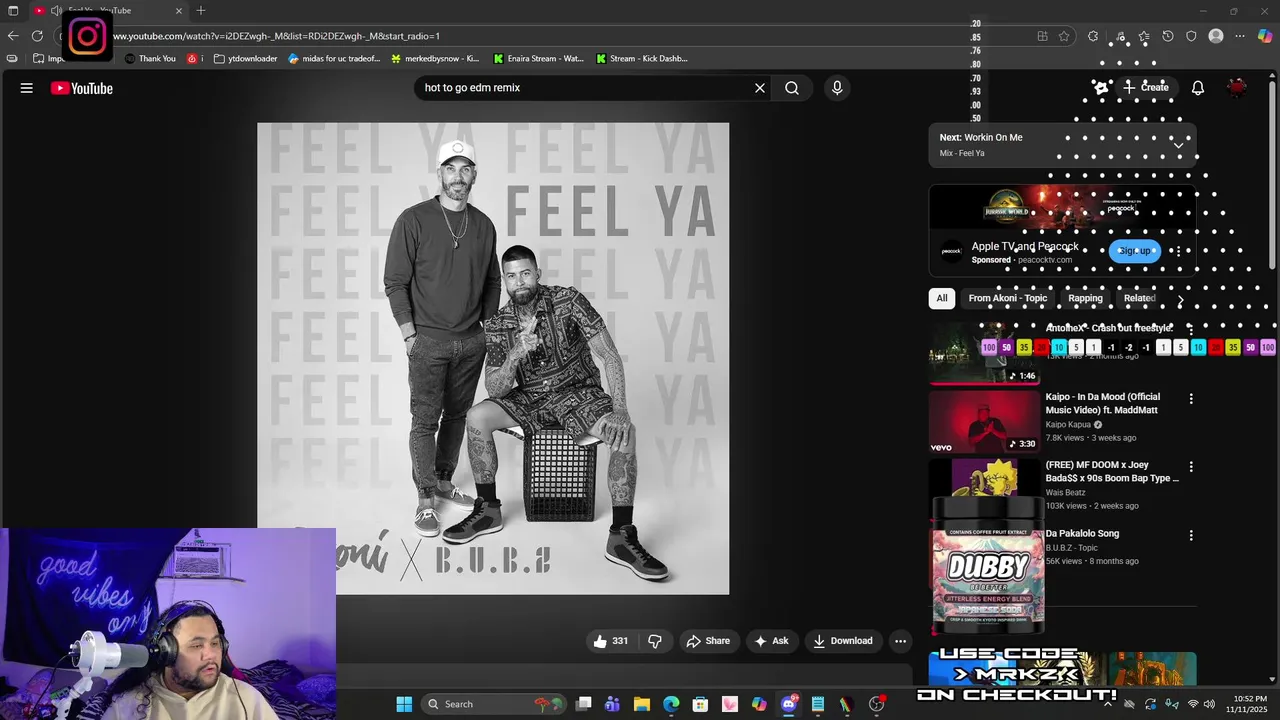This screenshot has height=720, width=1280.
Task: Open browser extensions puzzle icon
Action: coord(1093,36)
